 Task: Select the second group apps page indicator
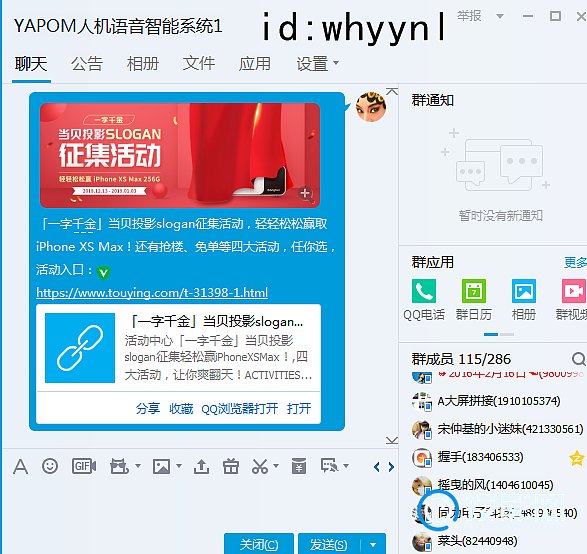507,334
